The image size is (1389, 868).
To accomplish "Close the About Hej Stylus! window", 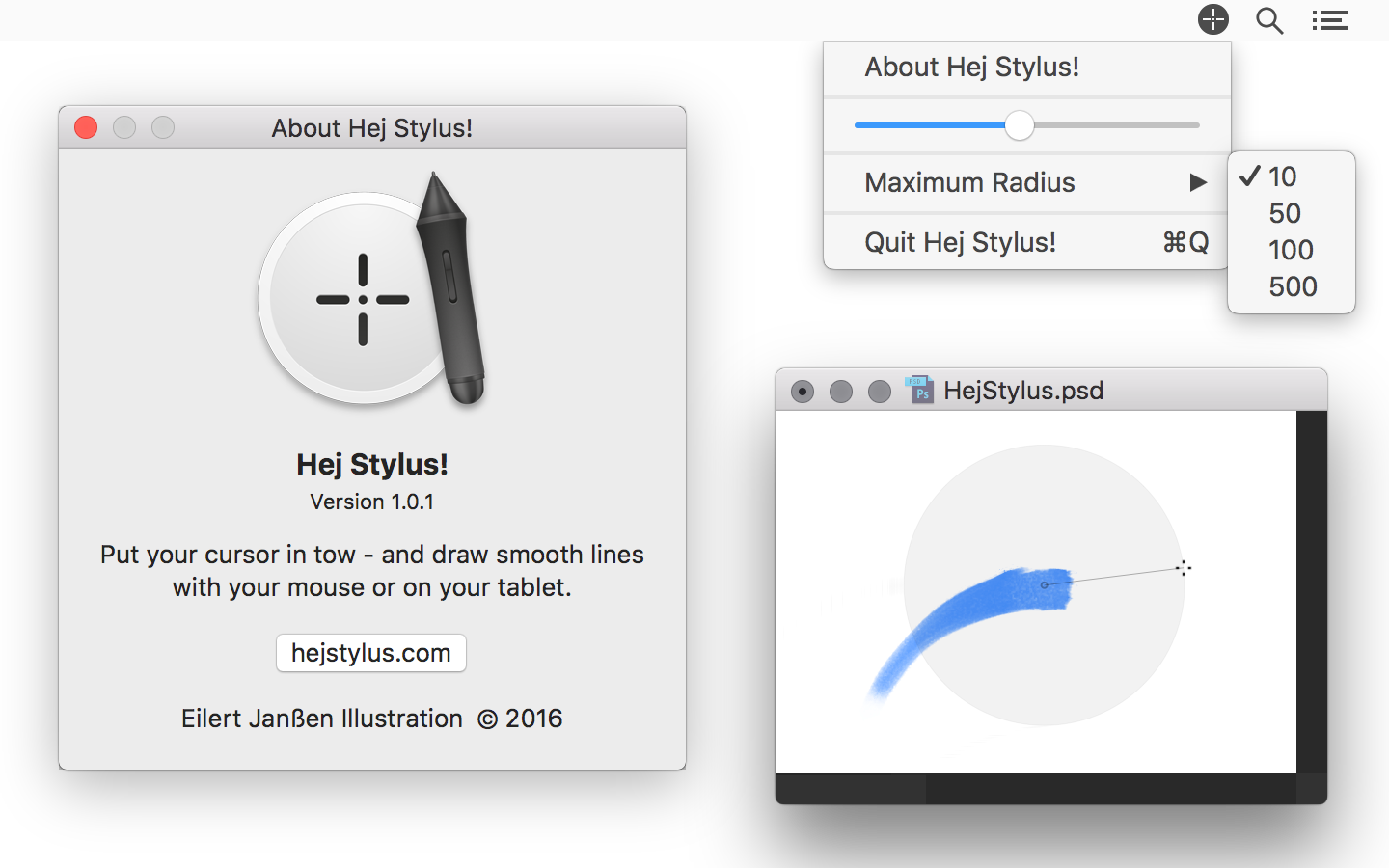I will (86, 127).
